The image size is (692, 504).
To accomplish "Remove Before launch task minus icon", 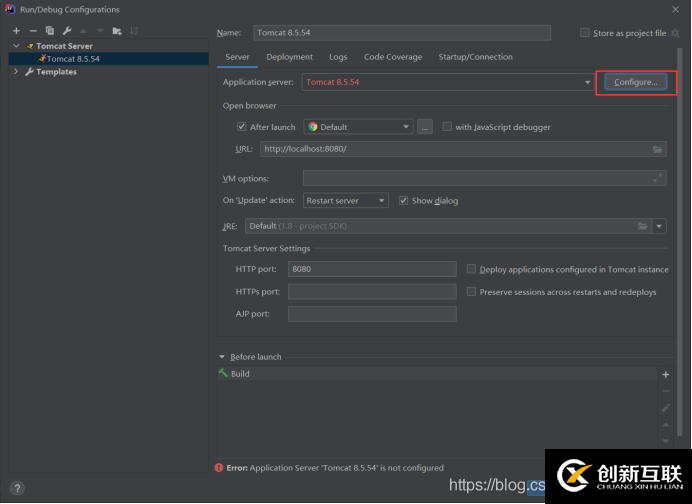I will 666,391.
